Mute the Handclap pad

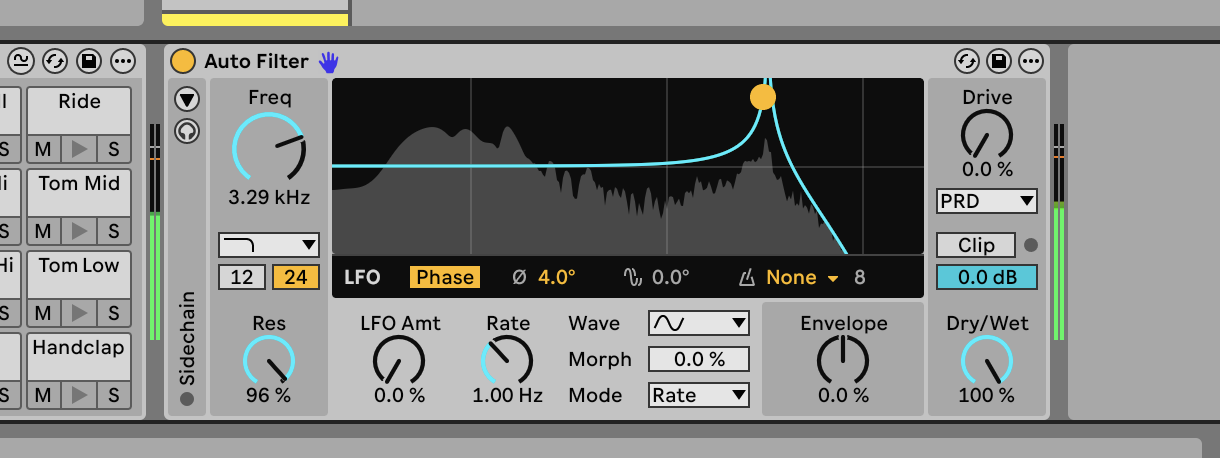point(42,395)
